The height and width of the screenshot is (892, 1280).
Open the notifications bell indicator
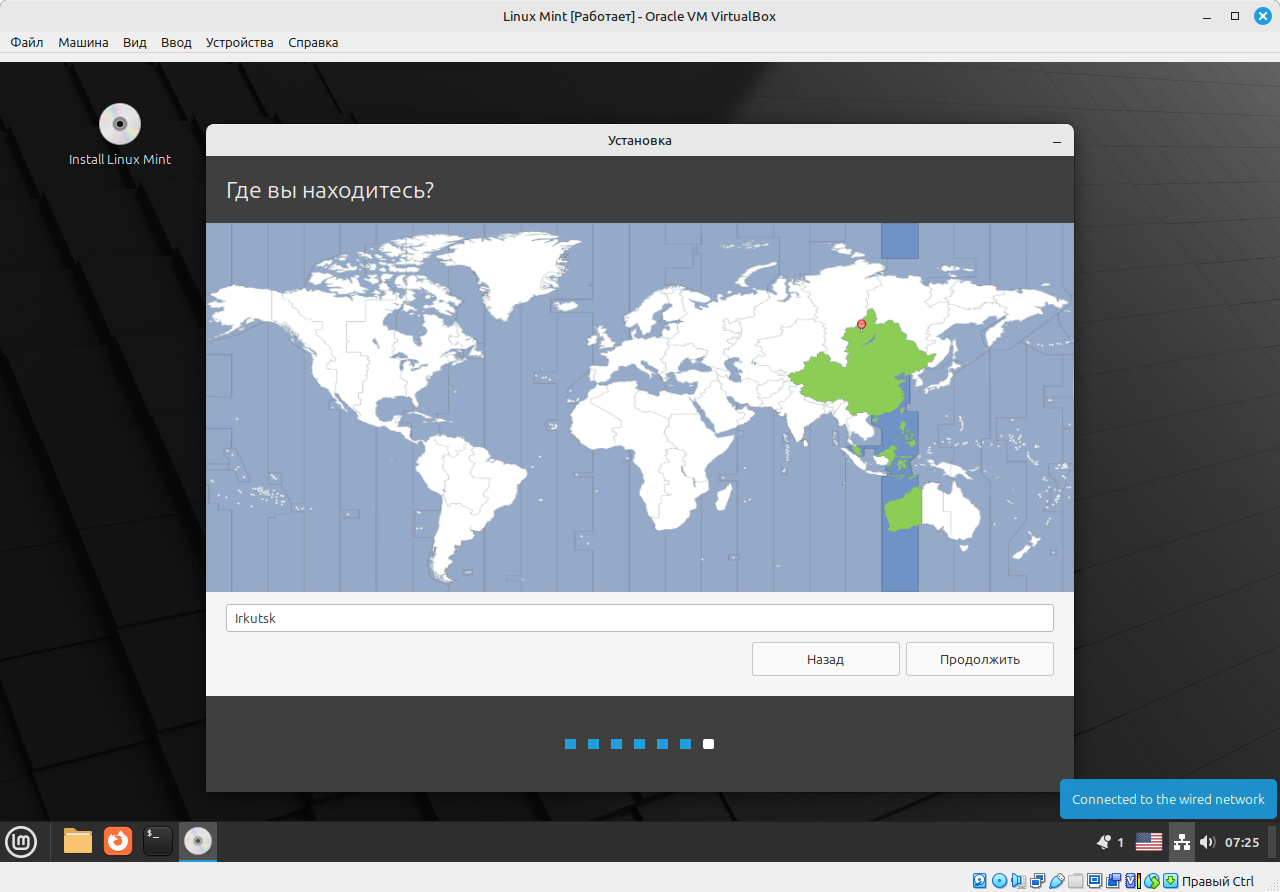tap(1104, 842)
